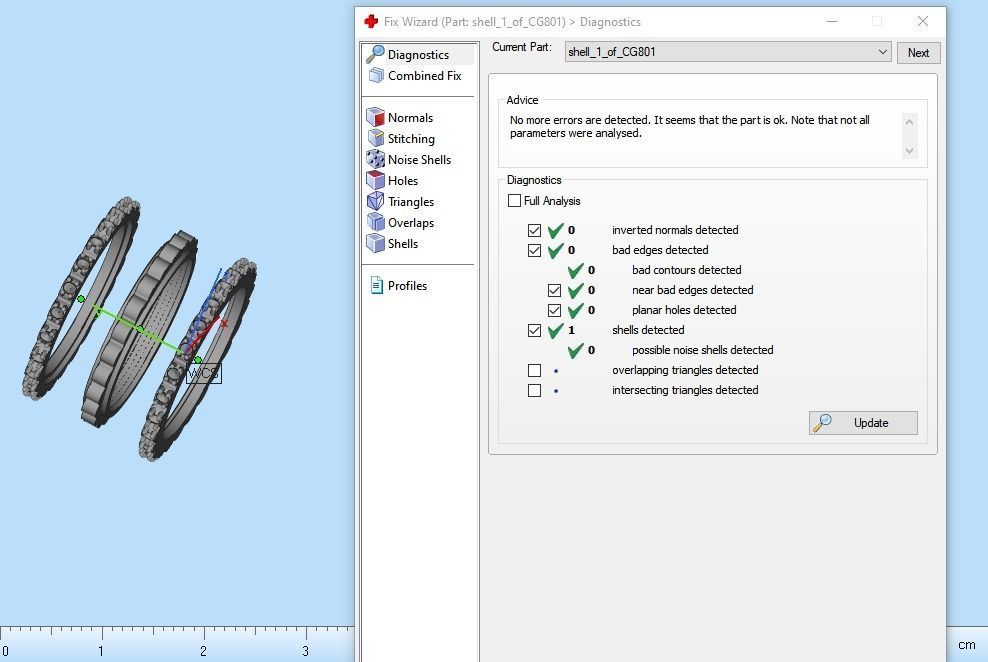This screenshot has width=988, height=662.
Task: Click the Next button
Action: coord(919,53)
